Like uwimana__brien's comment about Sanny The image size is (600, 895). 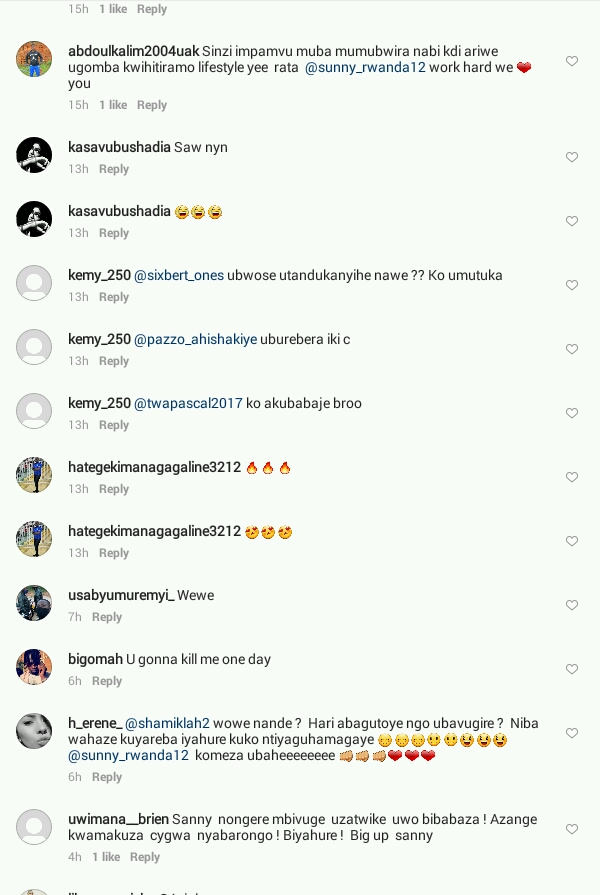click(x=571, y=828)
